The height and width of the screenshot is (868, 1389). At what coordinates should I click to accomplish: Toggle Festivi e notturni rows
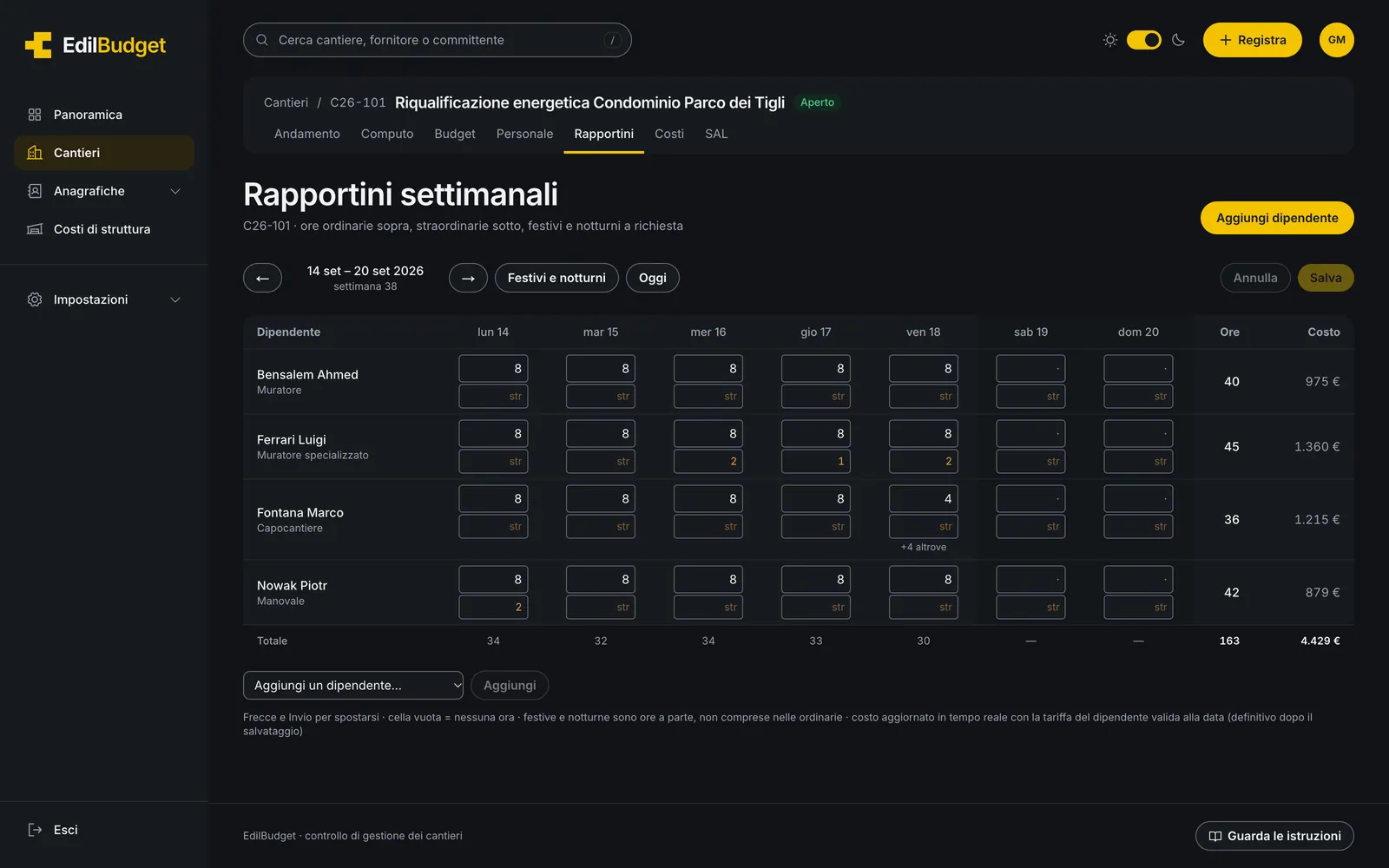(556, 278)
